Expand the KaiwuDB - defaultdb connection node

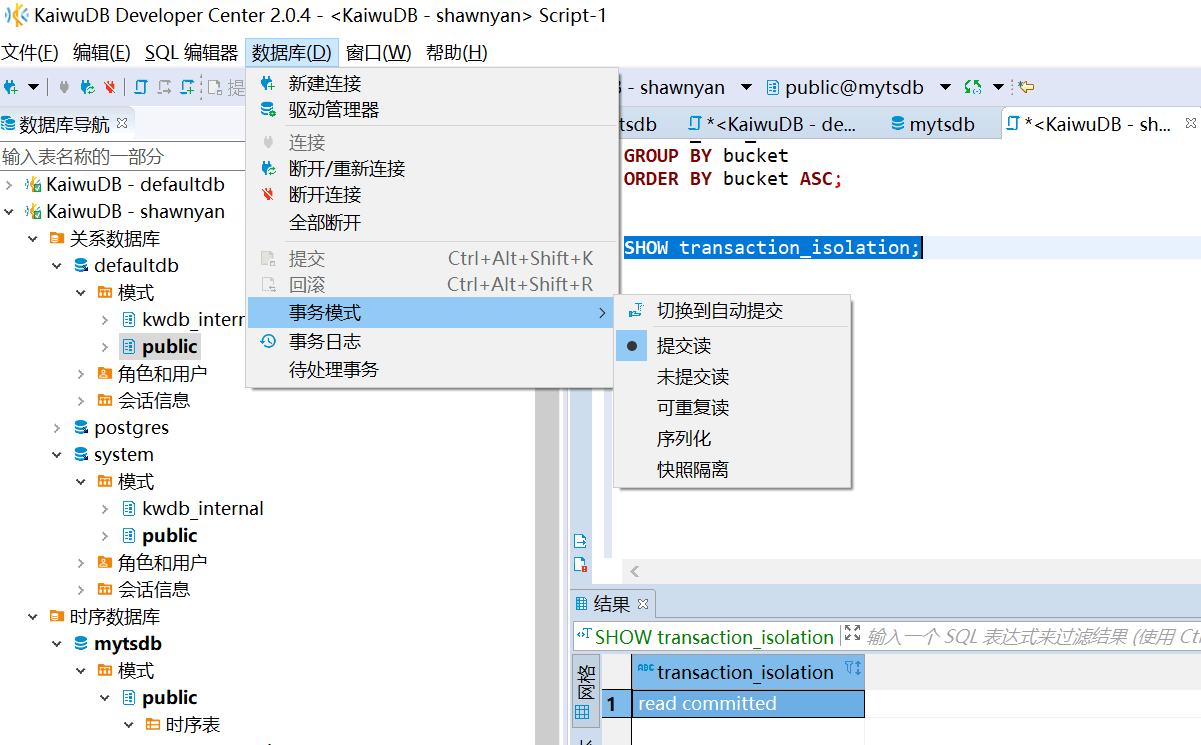pos(9,185)
